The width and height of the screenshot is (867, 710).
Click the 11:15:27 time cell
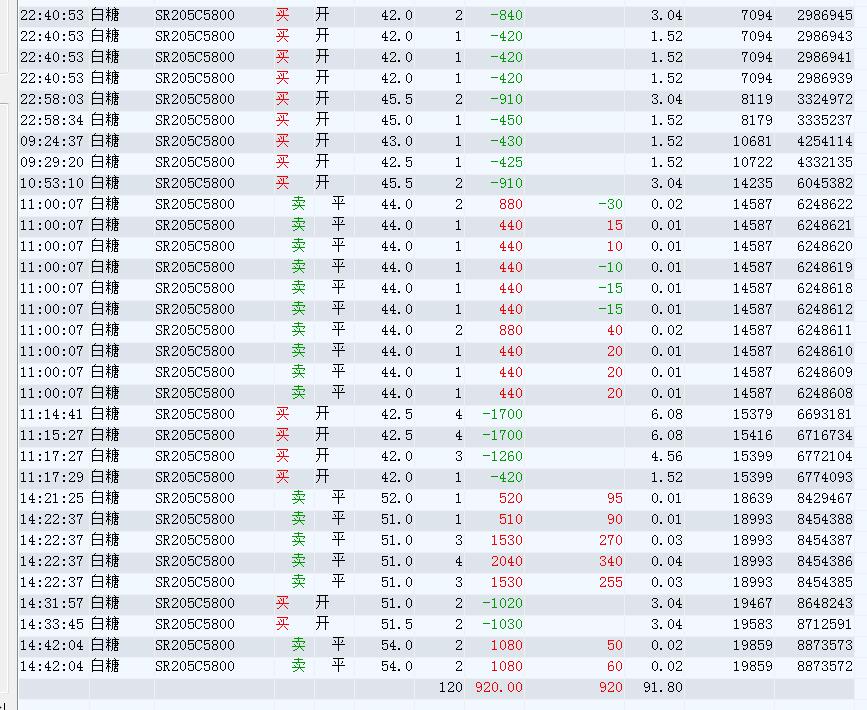coord(52,436)
